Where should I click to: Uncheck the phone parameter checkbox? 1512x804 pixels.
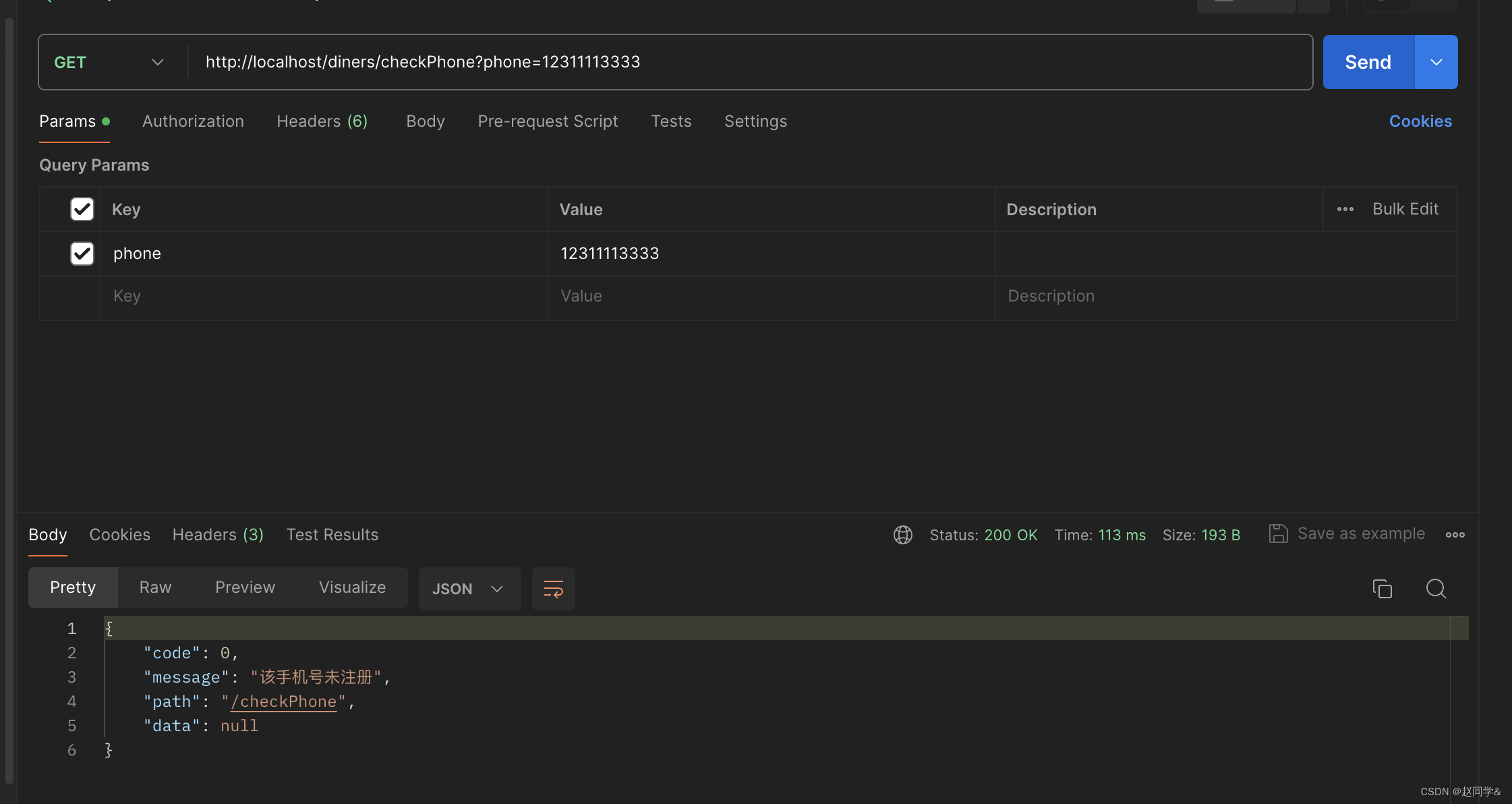coord(82,254)
